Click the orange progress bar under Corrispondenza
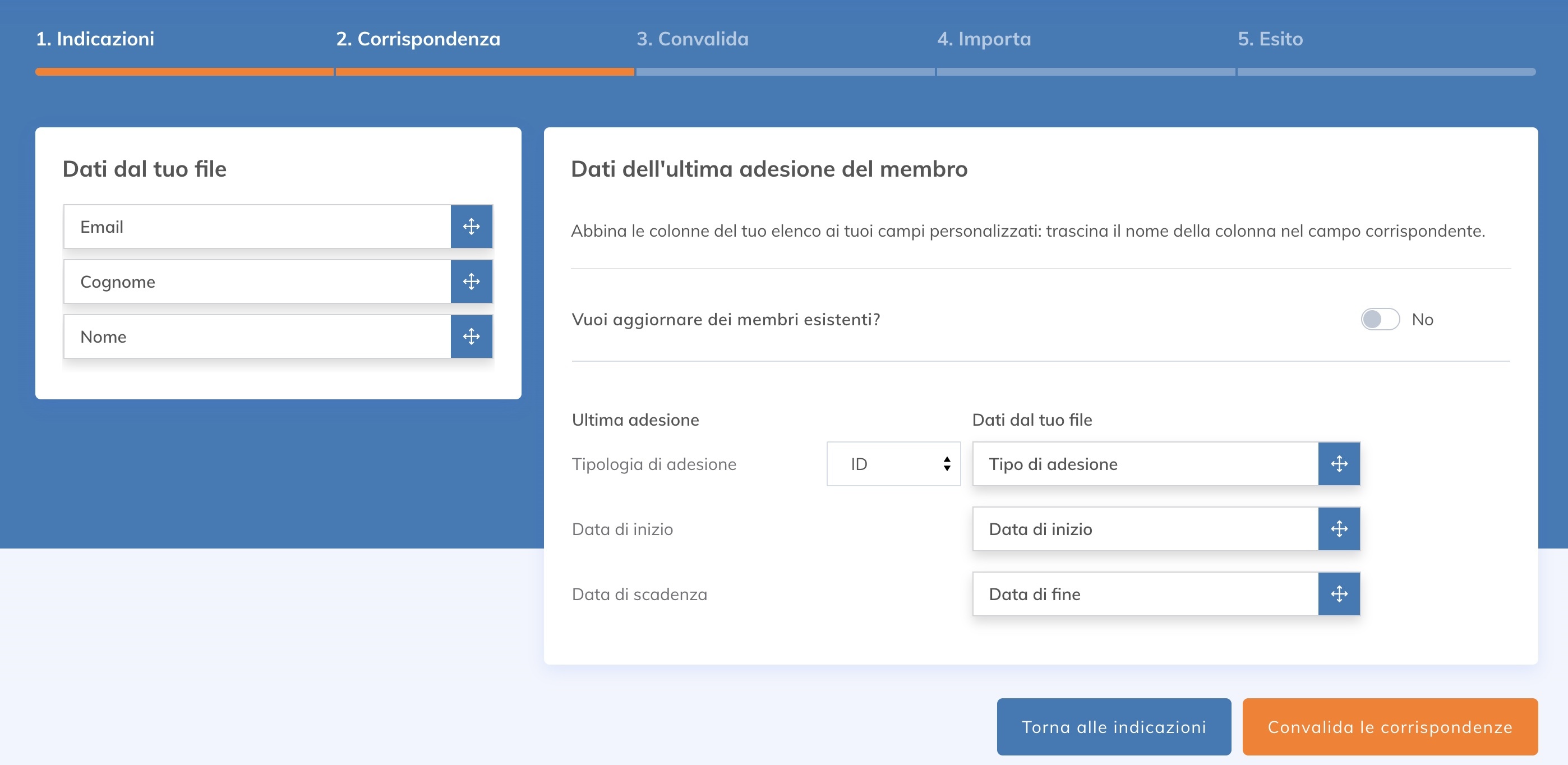The image size is (1568, 765). [x=485, y=72]
